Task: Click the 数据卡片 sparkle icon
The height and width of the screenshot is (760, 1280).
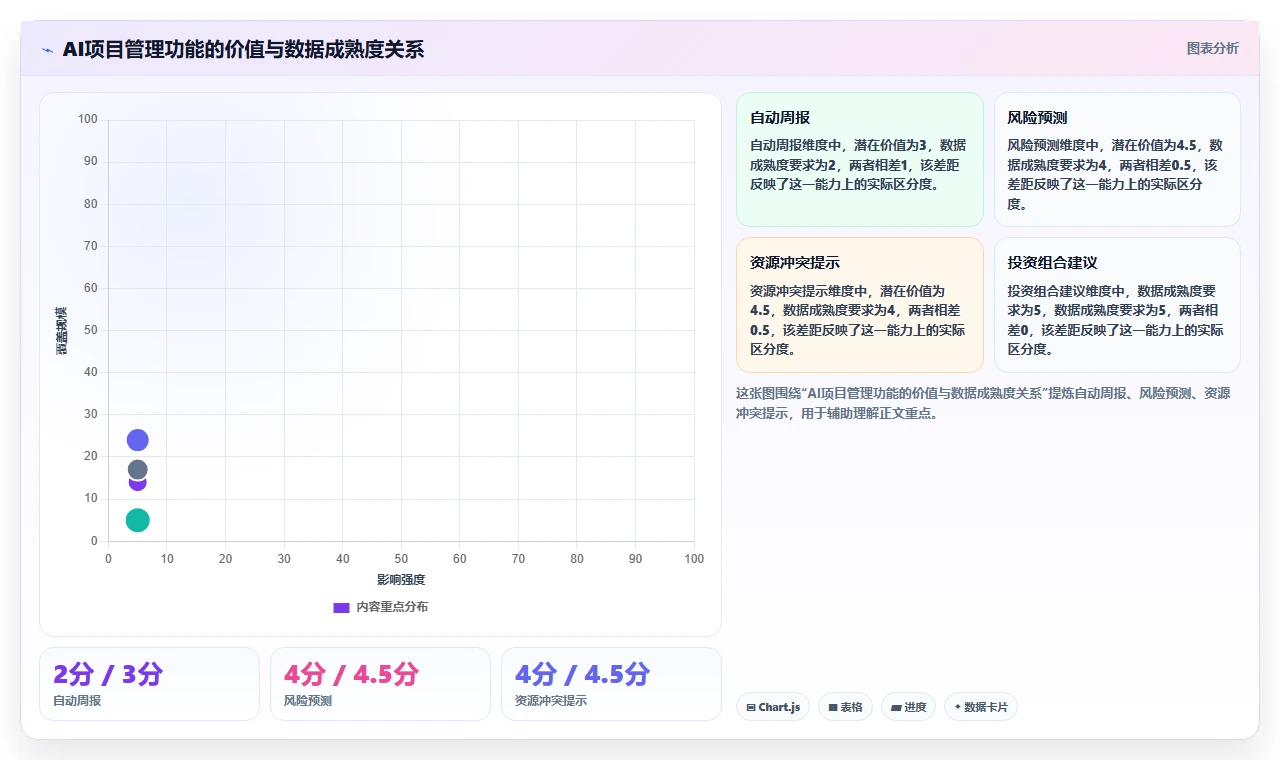Action: coord(957,707)
